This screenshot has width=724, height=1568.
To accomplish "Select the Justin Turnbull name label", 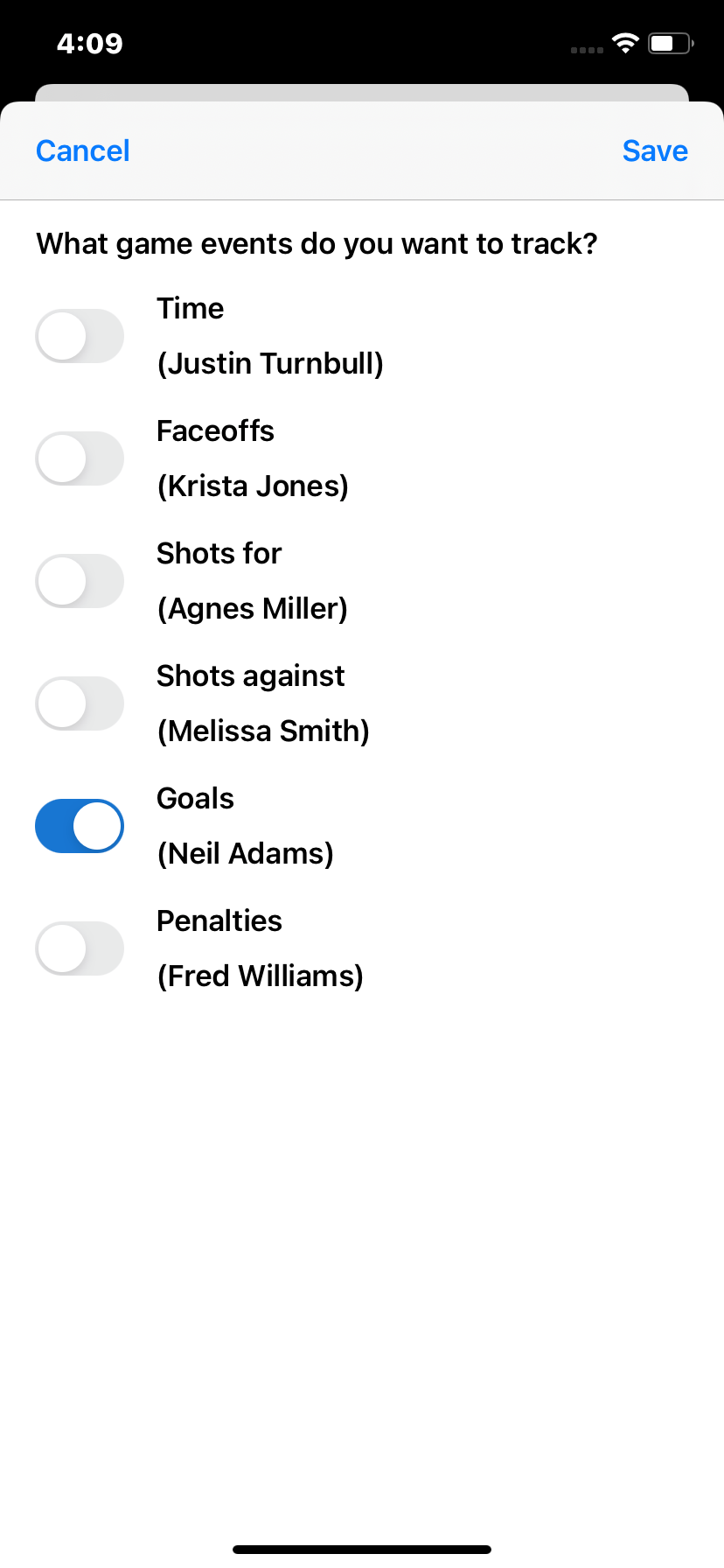I will (270, 364).
